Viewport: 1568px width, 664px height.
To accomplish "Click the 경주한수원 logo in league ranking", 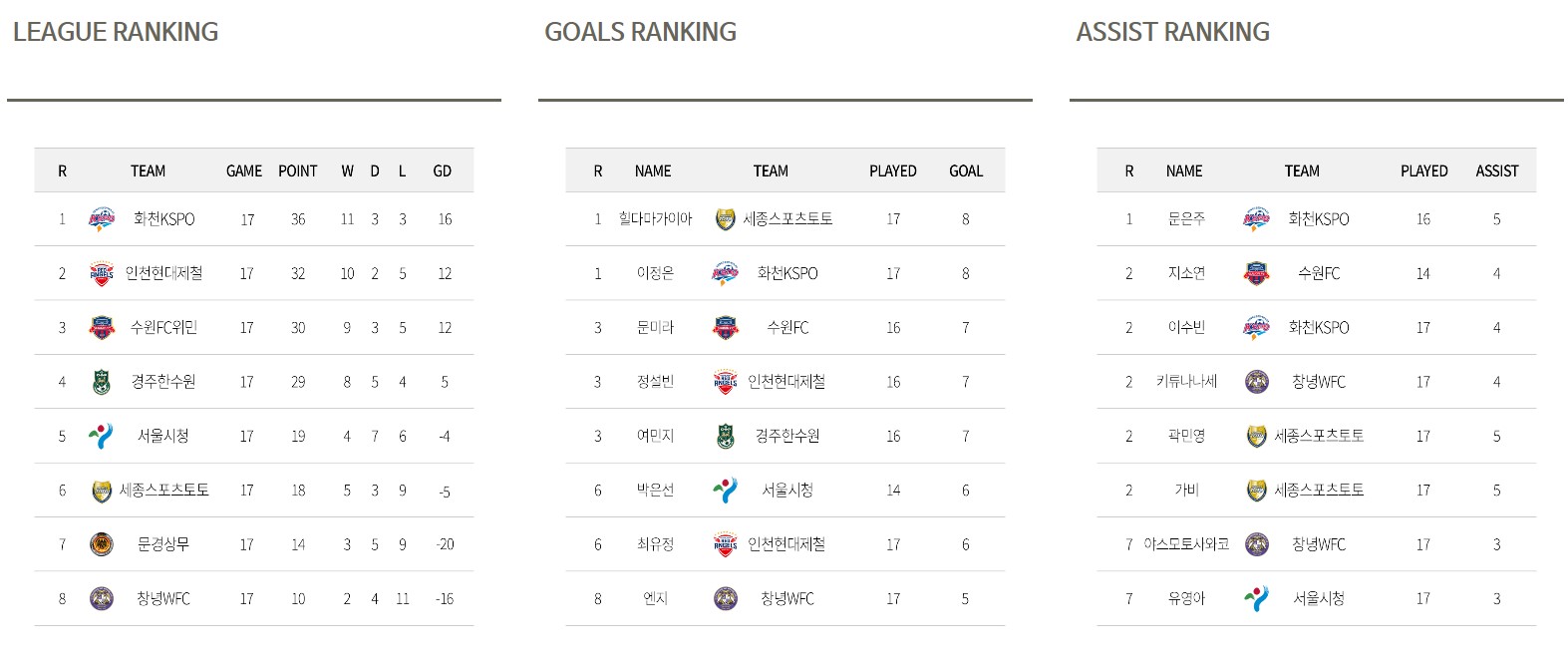I will (x=102, y=382).
